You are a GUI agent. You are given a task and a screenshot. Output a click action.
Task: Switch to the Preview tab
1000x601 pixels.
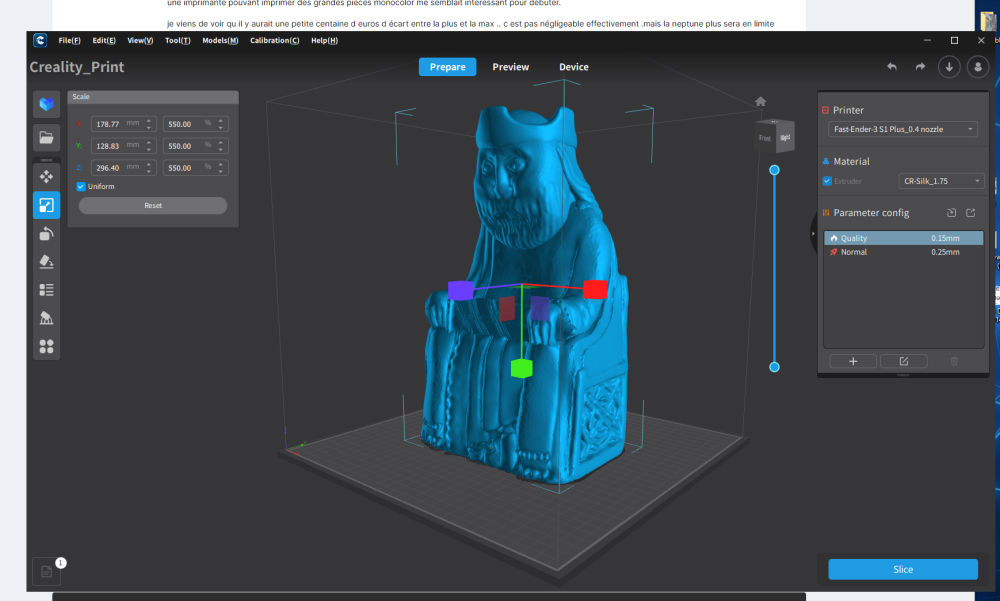tap(511, 67)
